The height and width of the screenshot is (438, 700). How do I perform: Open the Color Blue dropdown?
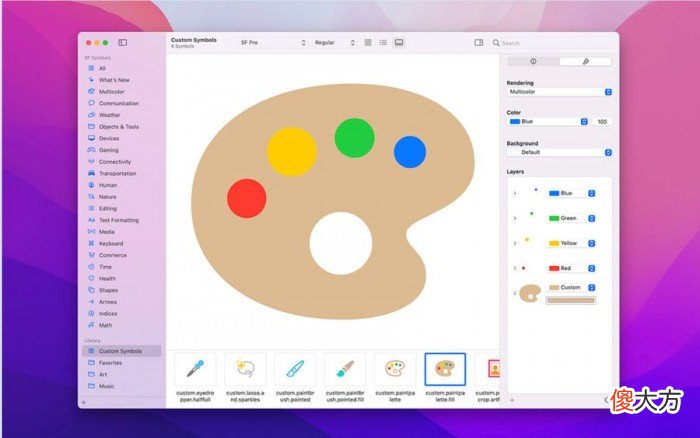[548, 121]
